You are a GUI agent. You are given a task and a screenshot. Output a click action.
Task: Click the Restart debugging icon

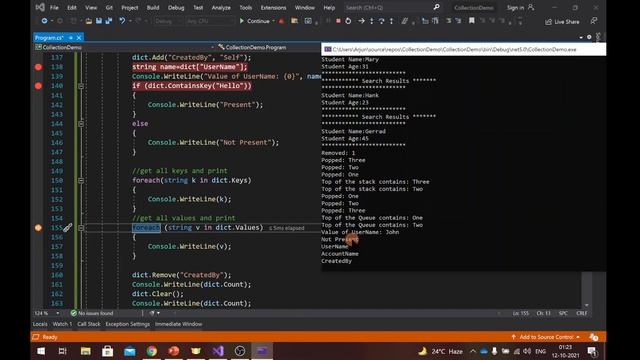348,21
